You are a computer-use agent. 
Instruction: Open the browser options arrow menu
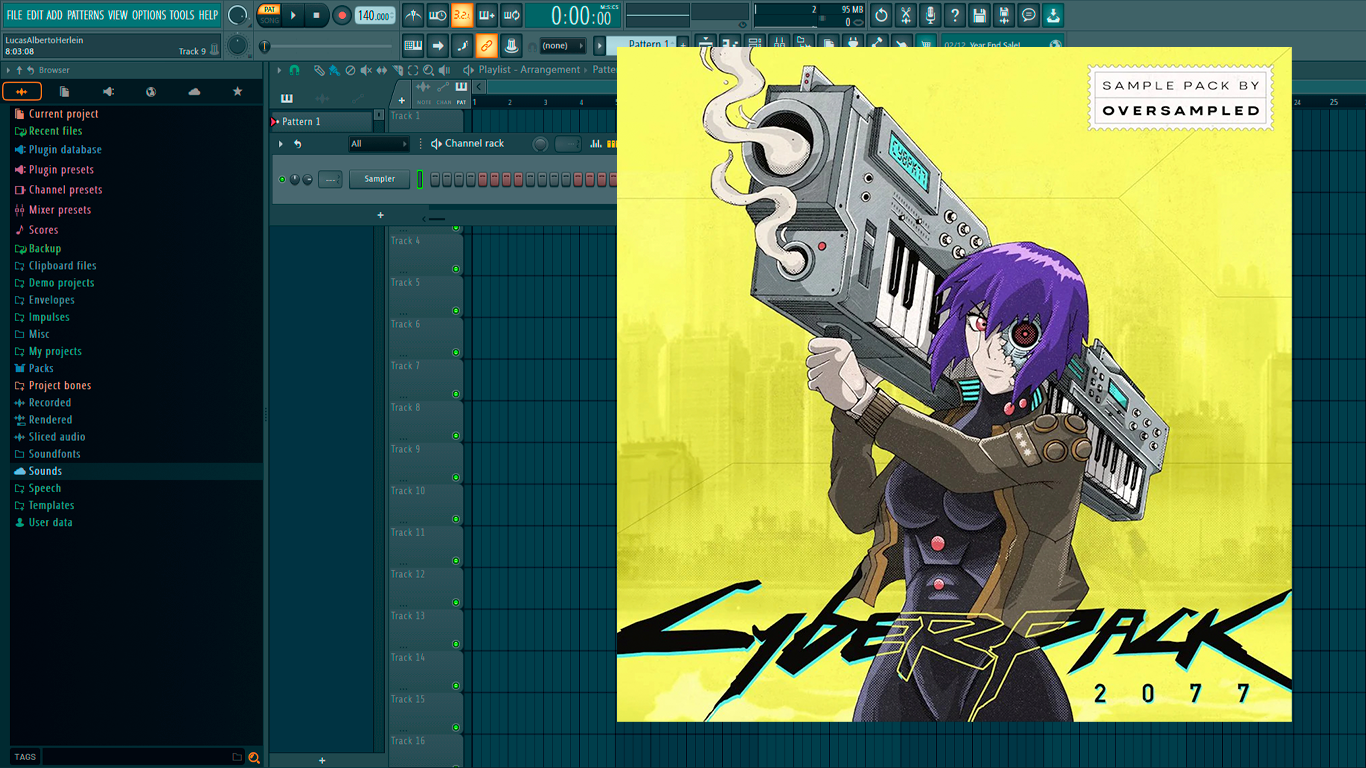coord(9,70)
